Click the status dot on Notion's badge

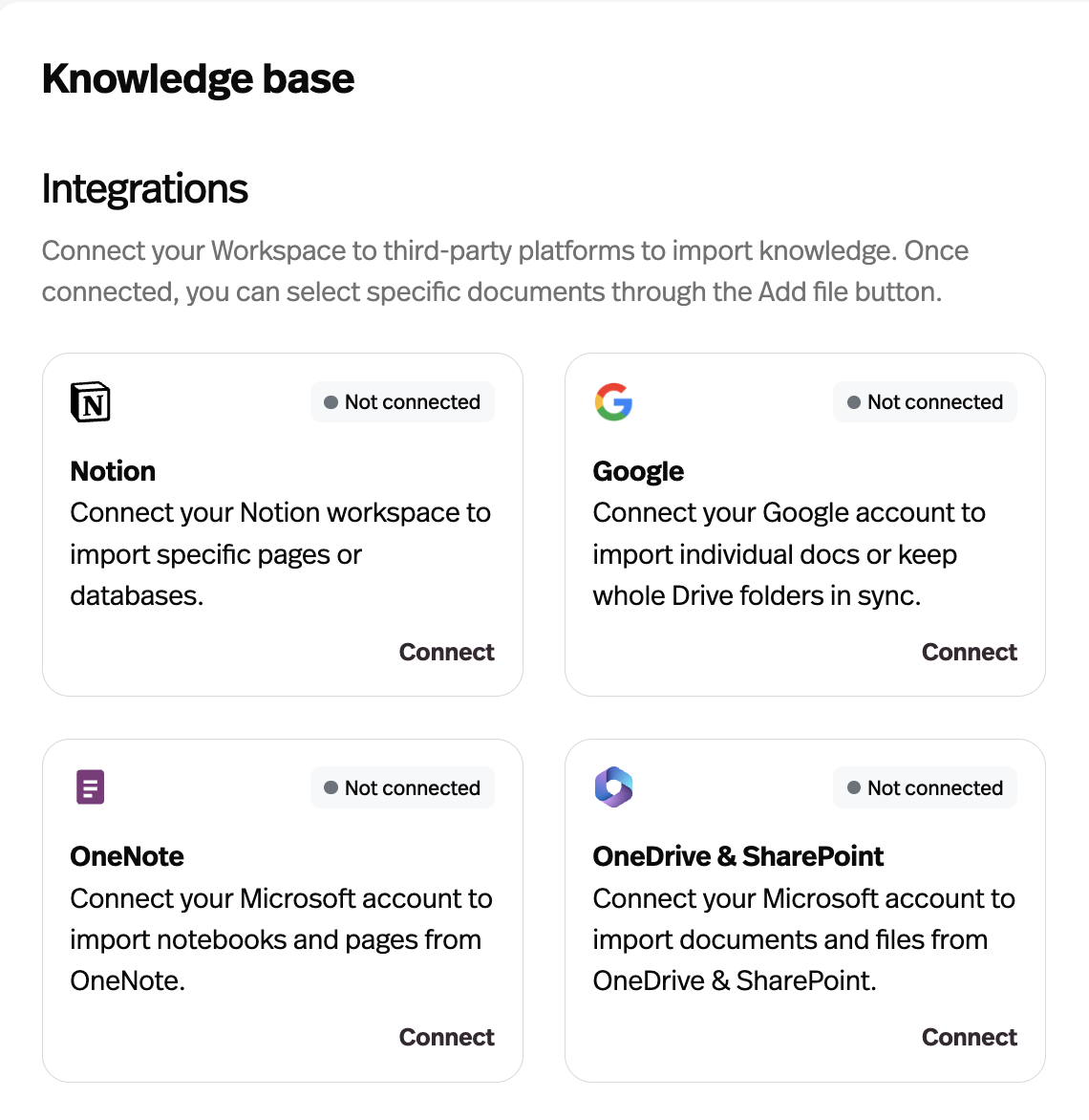(331, 401)
